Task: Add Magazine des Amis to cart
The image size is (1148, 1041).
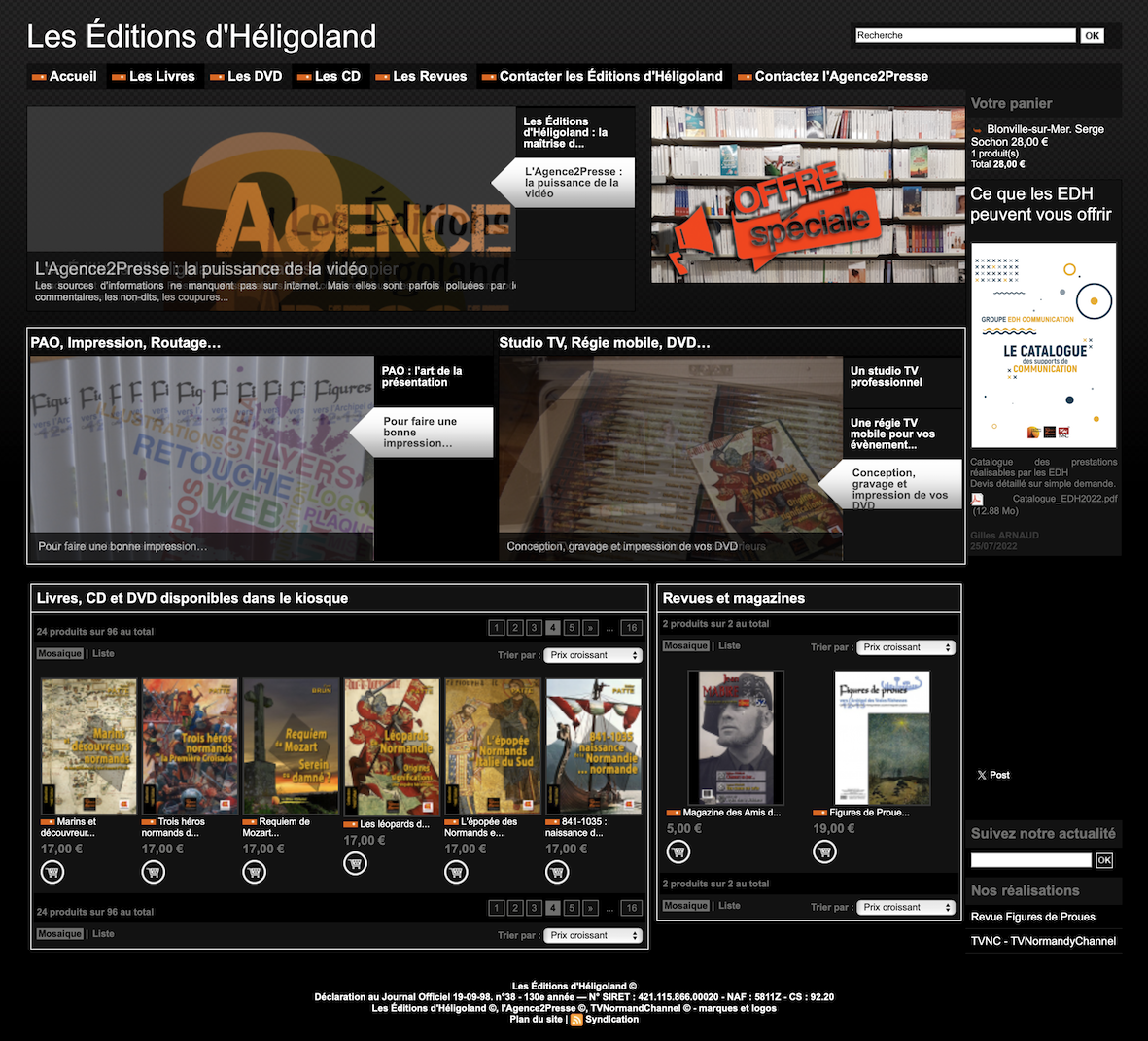Action: click(678, 851)
